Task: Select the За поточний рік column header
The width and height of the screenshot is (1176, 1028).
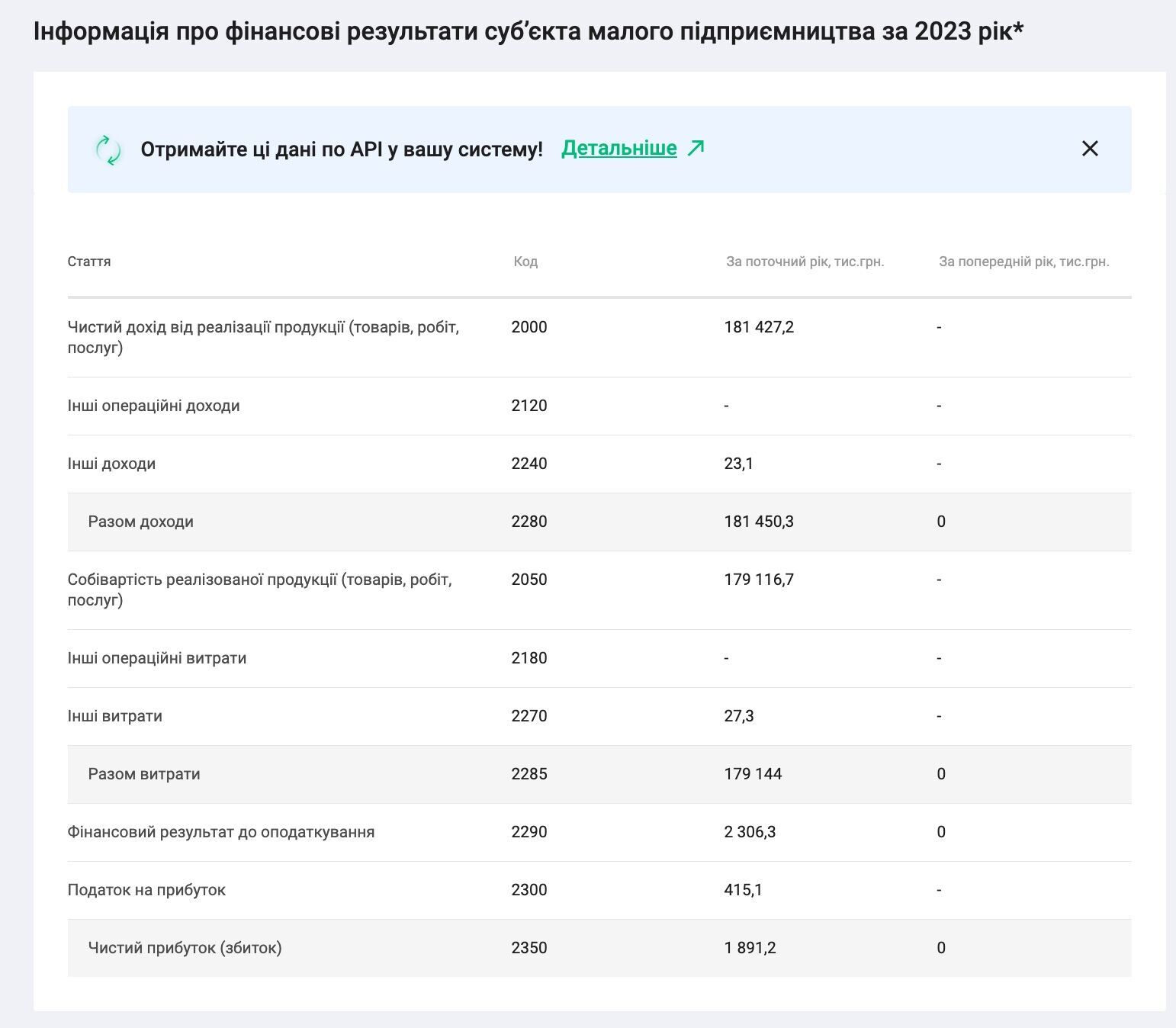Action: click(x=805, y=262)
